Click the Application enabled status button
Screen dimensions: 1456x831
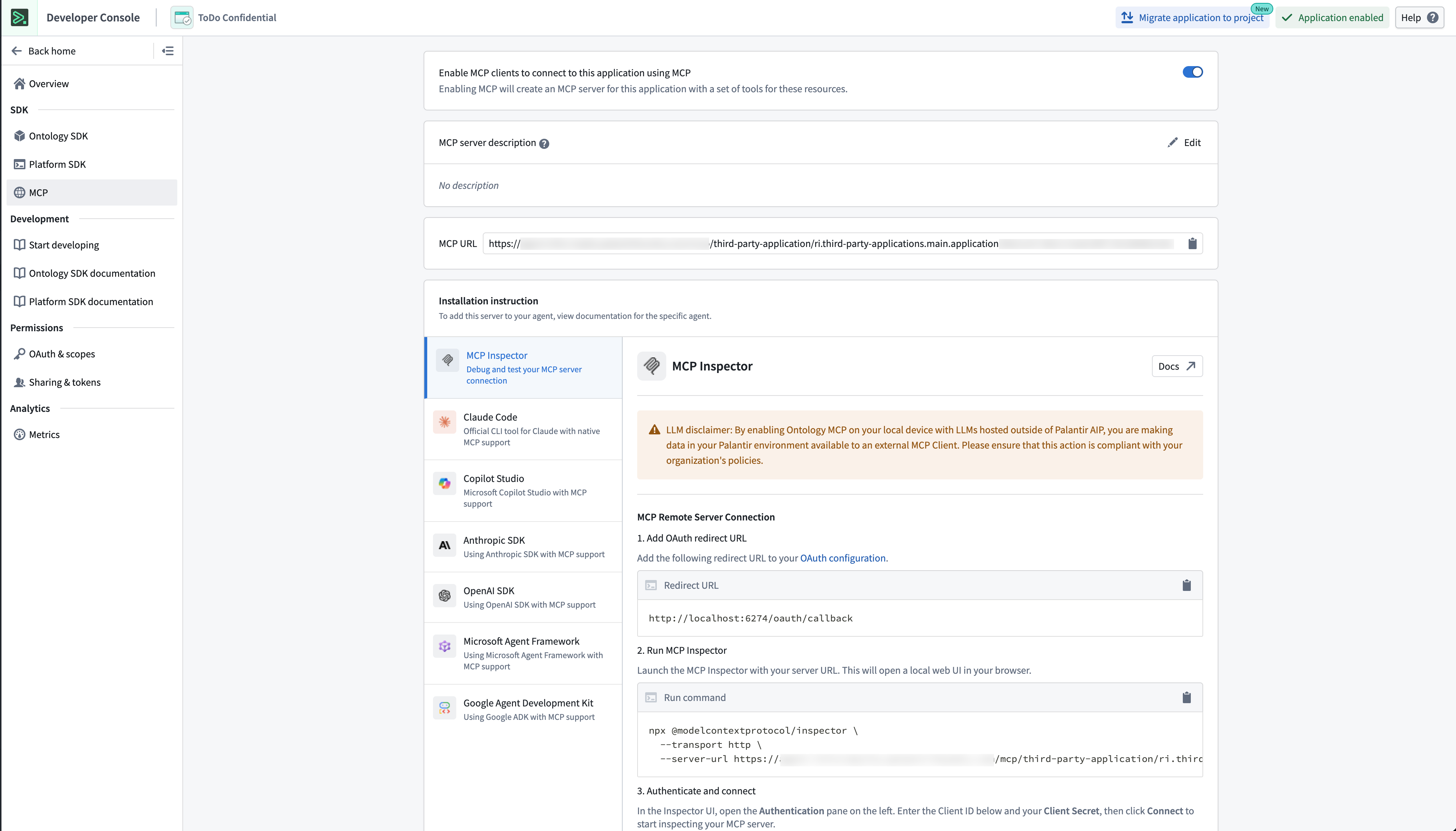coord(1332,18)
